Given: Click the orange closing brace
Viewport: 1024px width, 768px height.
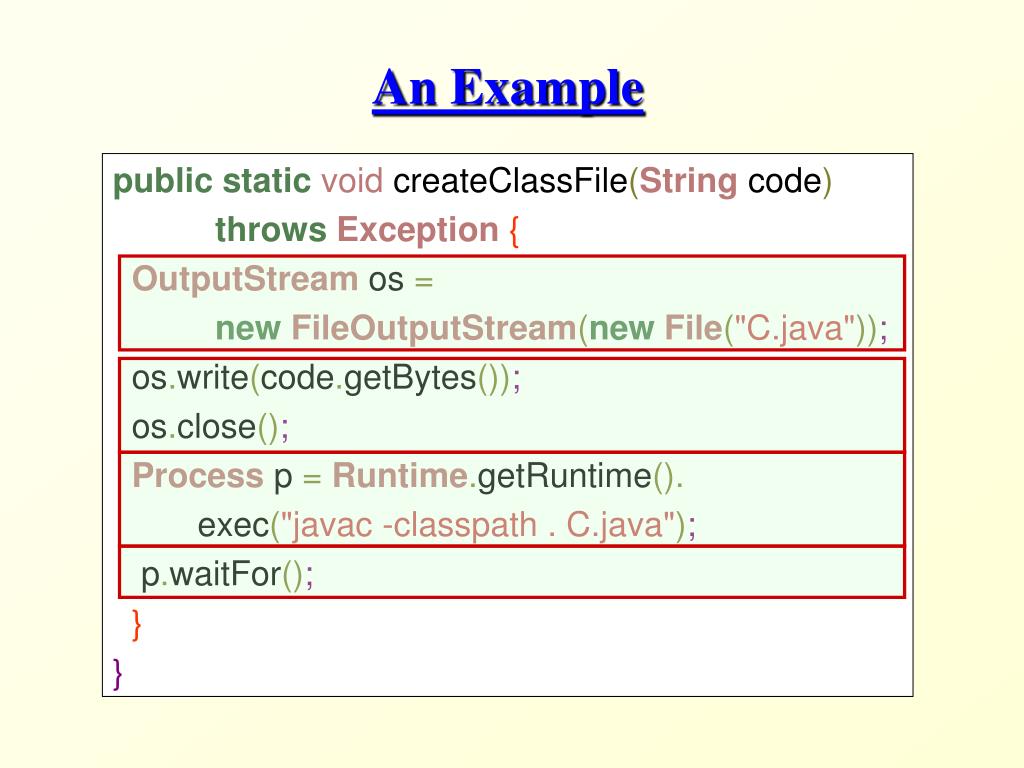Looking at the screenshot, I should [x=136, y=626].
